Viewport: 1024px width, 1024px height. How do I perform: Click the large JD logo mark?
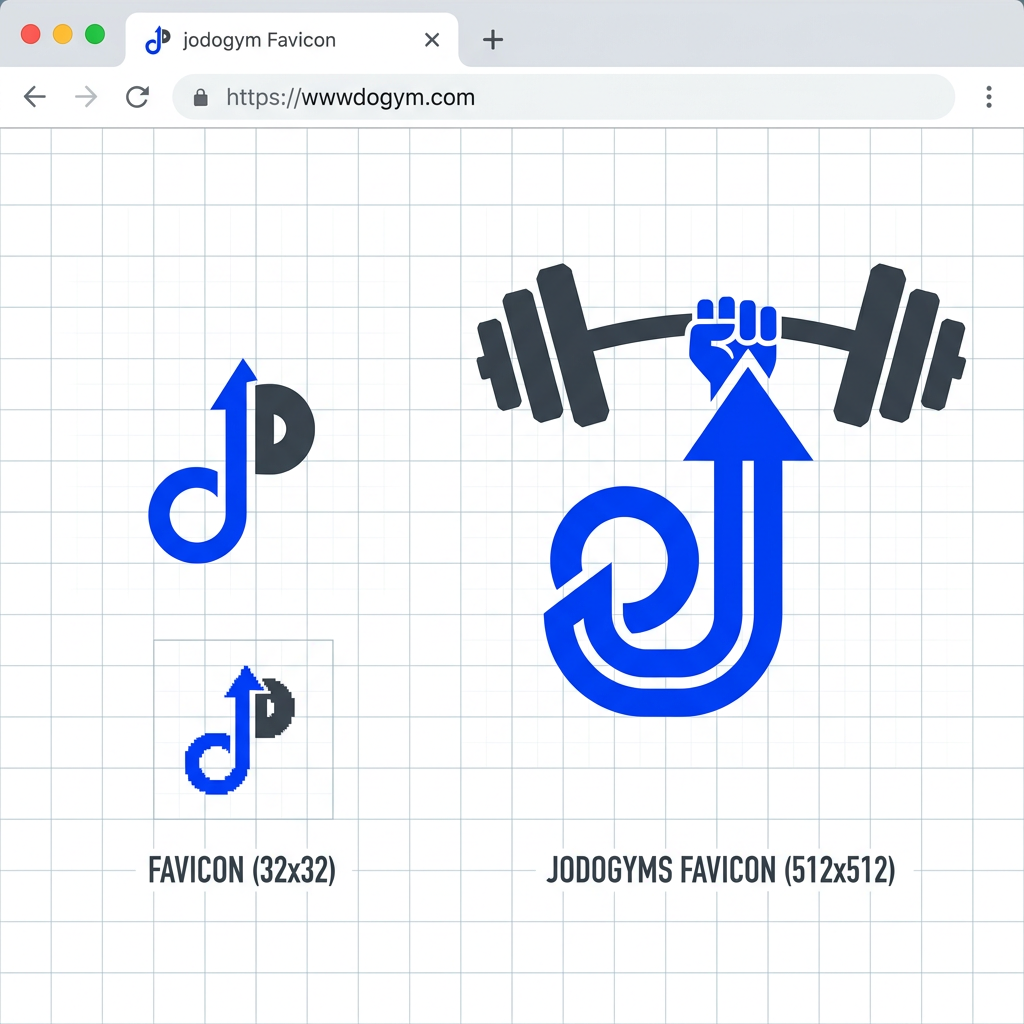pyautogui.click(x=232, y=460)
